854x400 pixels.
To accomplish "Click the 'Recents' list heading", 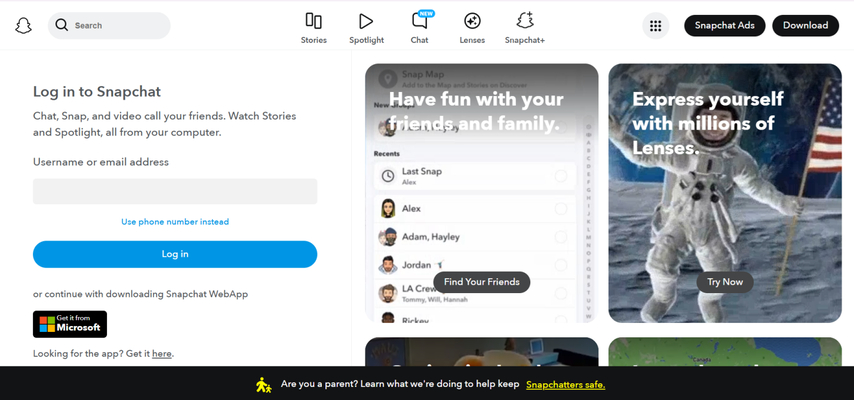I will 387,154.
